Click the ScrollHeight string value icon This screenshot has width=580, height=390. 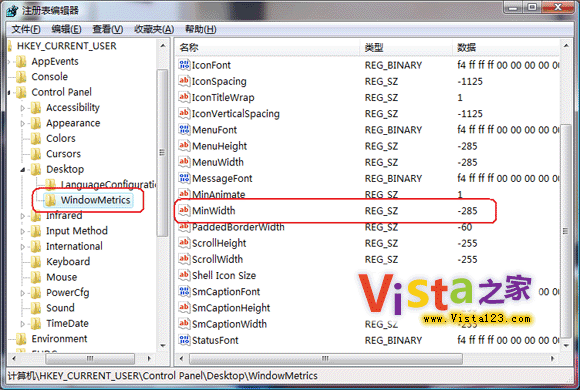pos(184,243)
